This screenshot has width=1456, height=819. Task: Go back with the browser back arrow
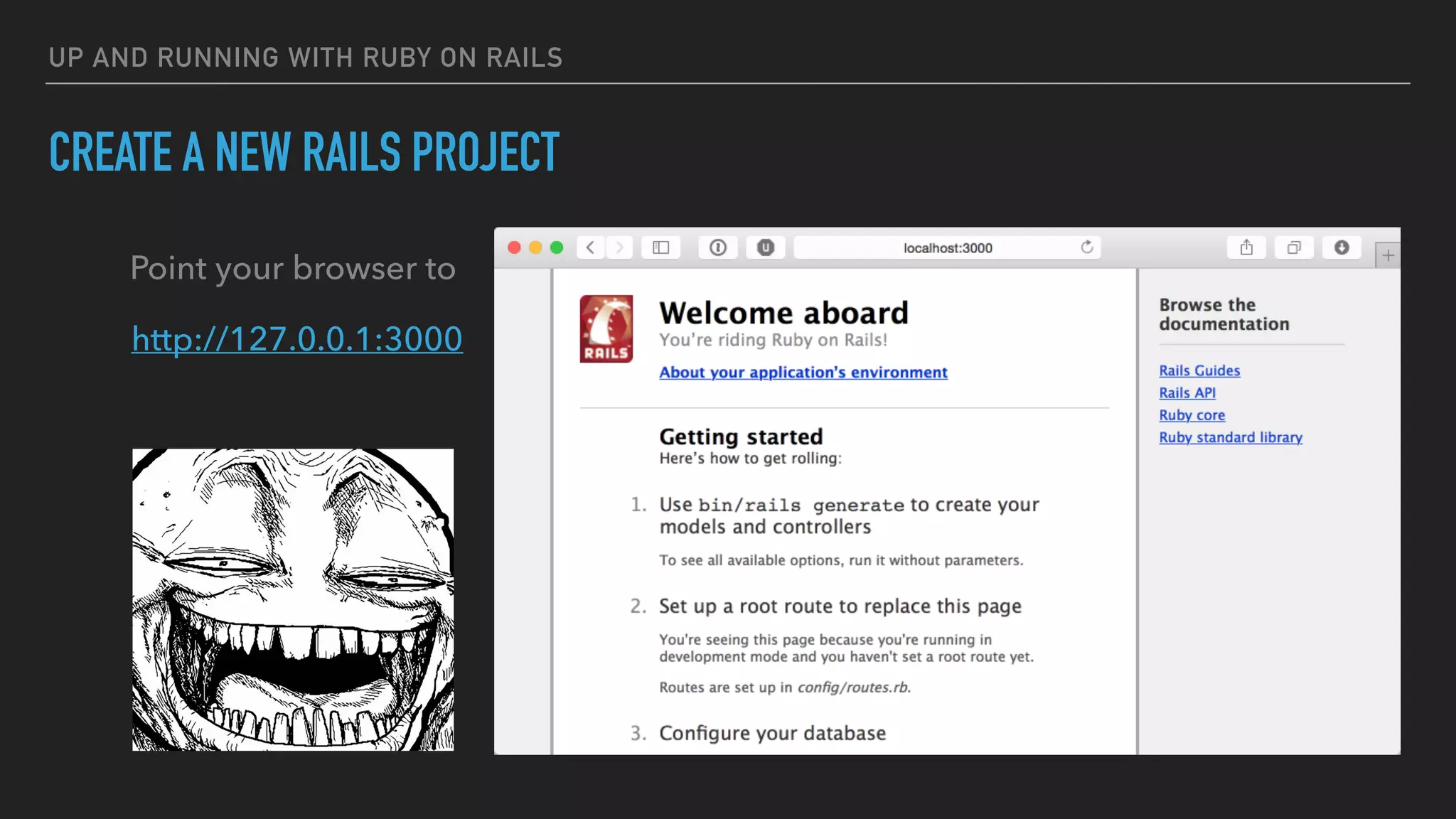(x=590, y=247)
